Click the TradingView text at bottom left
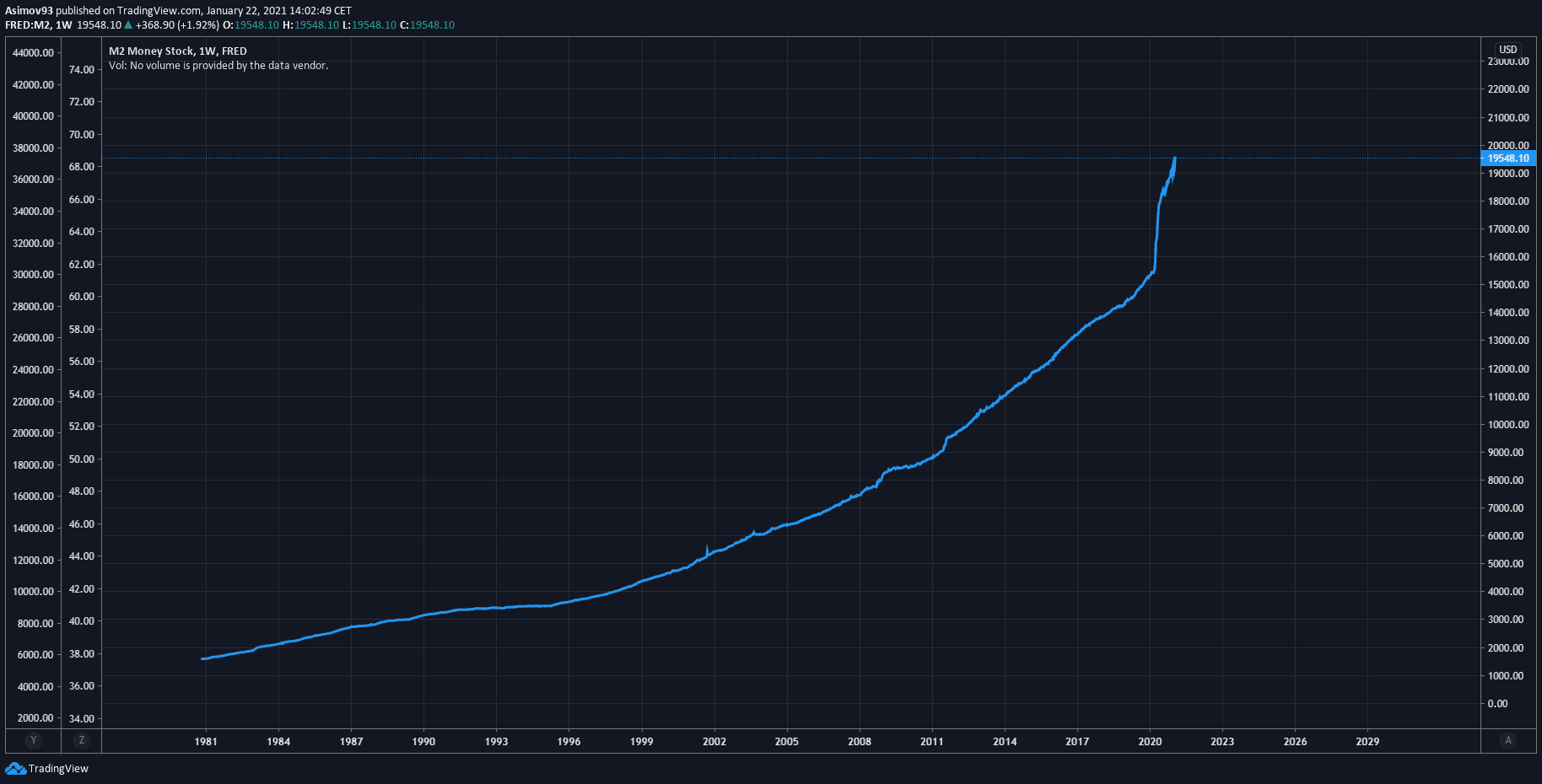The width and height of the screenshot is (1542, 784). (58, 768)
